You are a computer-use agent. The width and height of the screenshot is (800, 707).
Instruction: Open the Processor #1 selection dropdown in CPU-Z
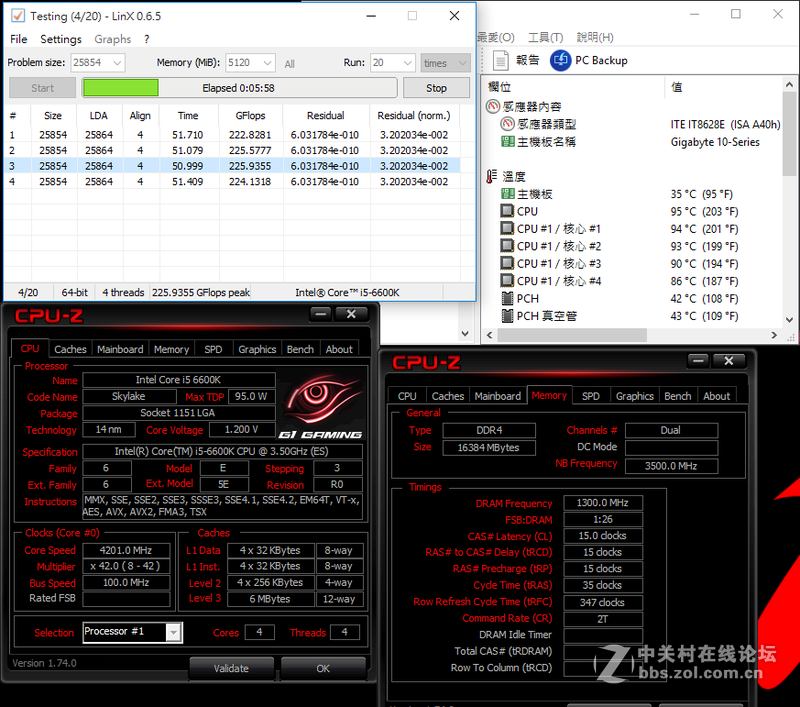click(x=175, y=632)
